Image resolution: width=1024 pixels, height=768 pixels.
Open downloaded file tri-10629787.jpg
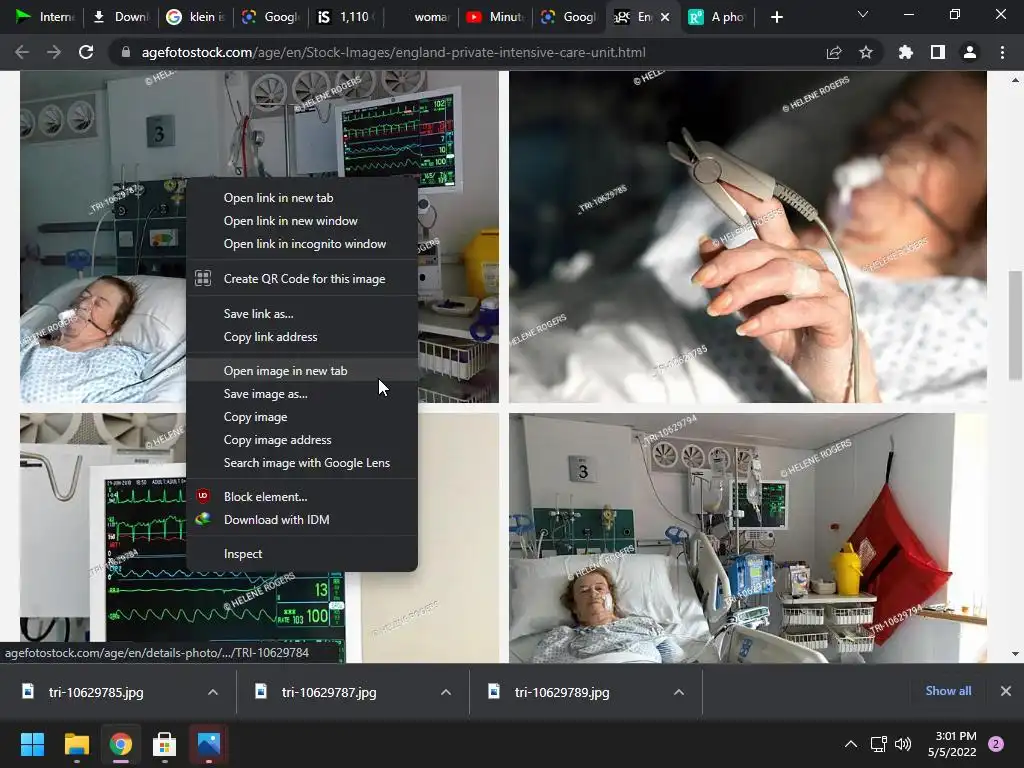click(329, 692)
